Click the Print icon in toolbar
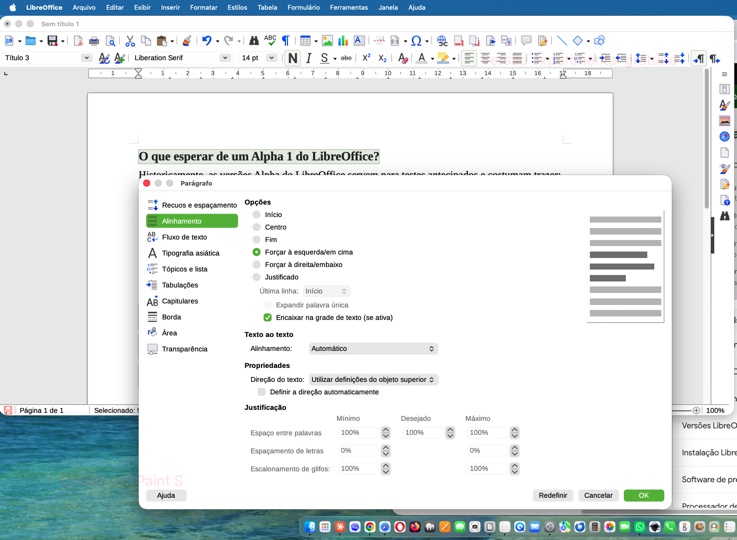This screenshot has width=737, height=540. [94, 41]
